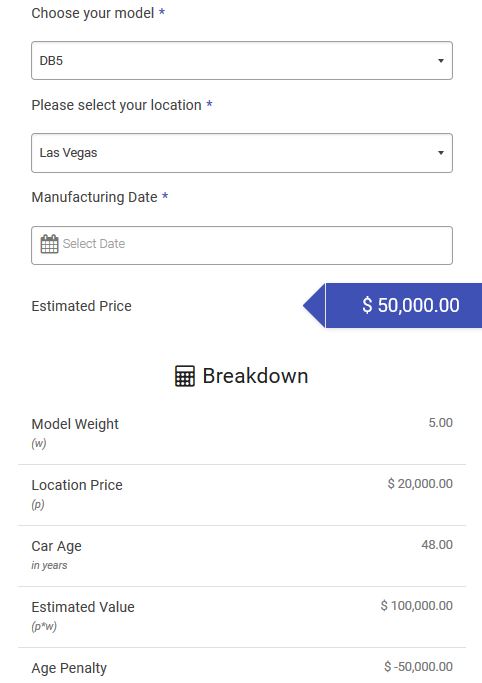Select the Model Weight row label
The image size is (482, 683).
click(75, 424)
